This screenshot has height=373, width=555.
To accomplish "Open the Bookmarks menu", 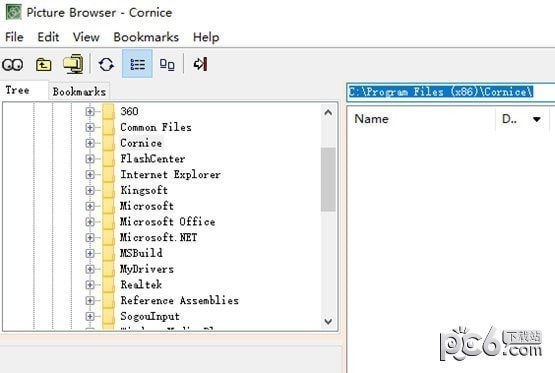I will [x=146, y=37].
